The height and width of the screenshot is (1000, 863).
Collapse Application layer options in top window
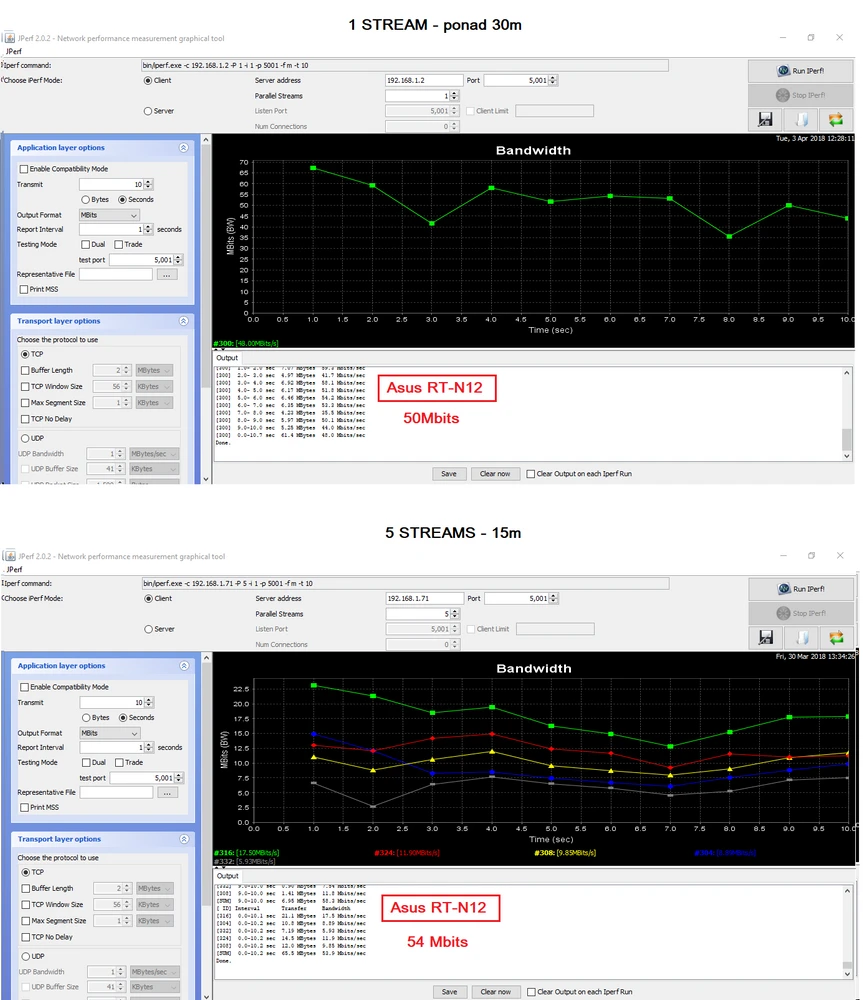(183, 147)
